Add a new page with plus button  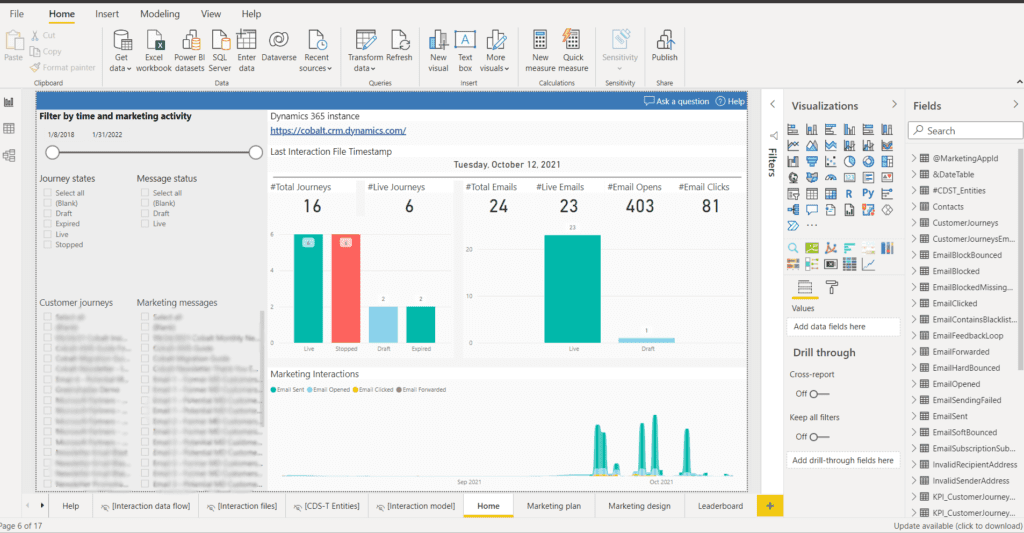[770, 506]
